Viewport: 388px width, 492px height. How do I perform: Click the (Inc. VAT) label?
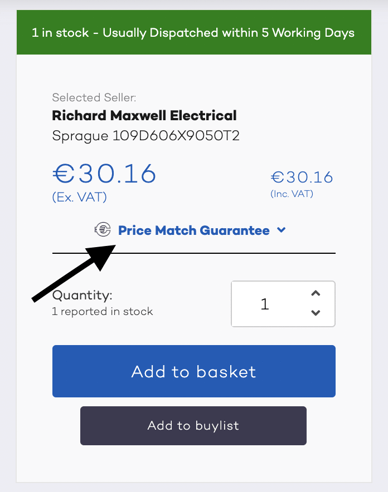point(292,194)
